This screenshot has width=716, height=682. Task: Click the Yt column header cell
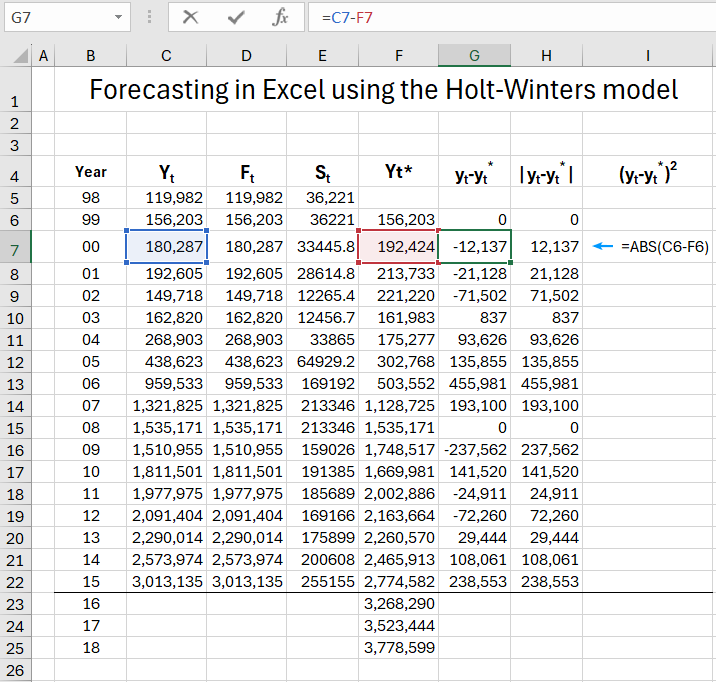(166, 172)
